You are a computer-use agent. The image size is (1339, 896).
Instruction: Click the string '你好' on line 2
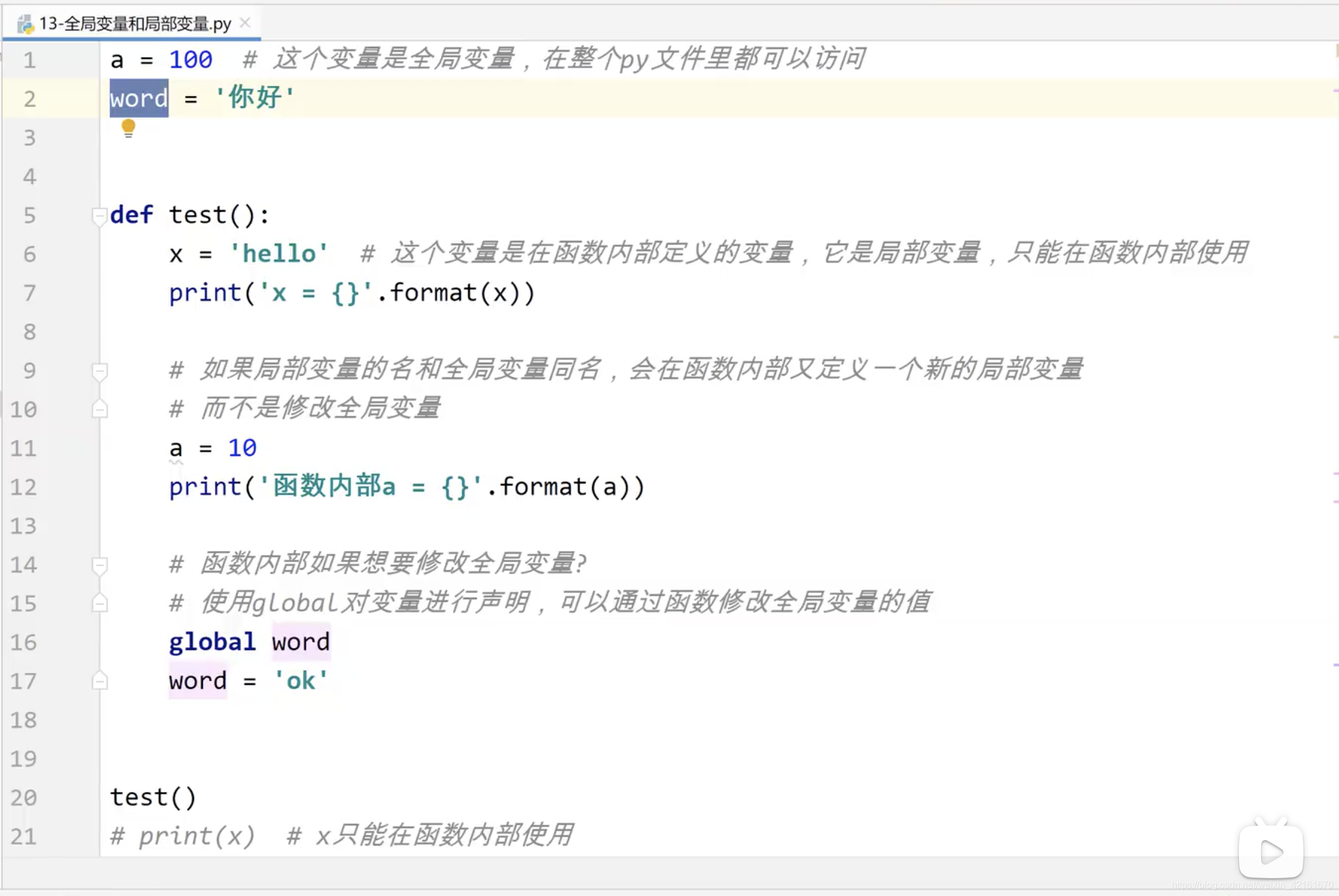(255, 97)
